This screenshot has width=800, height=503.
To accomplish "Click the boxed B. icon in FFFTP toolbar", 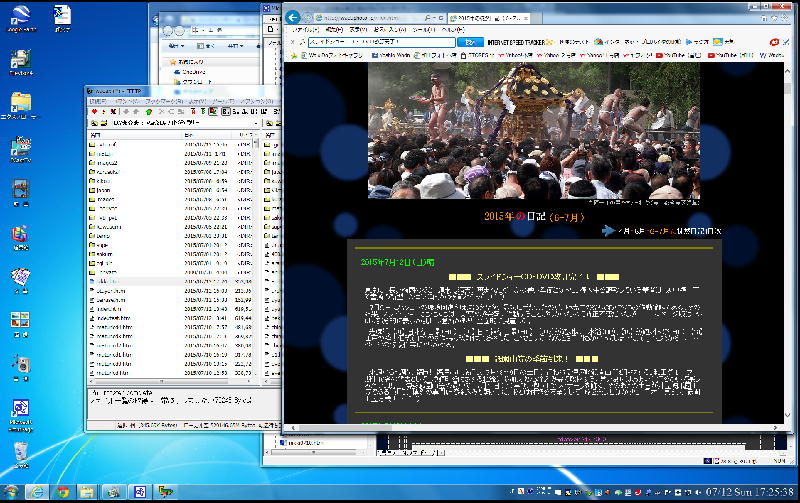I will pyautogui.click(x=226, y=111).
